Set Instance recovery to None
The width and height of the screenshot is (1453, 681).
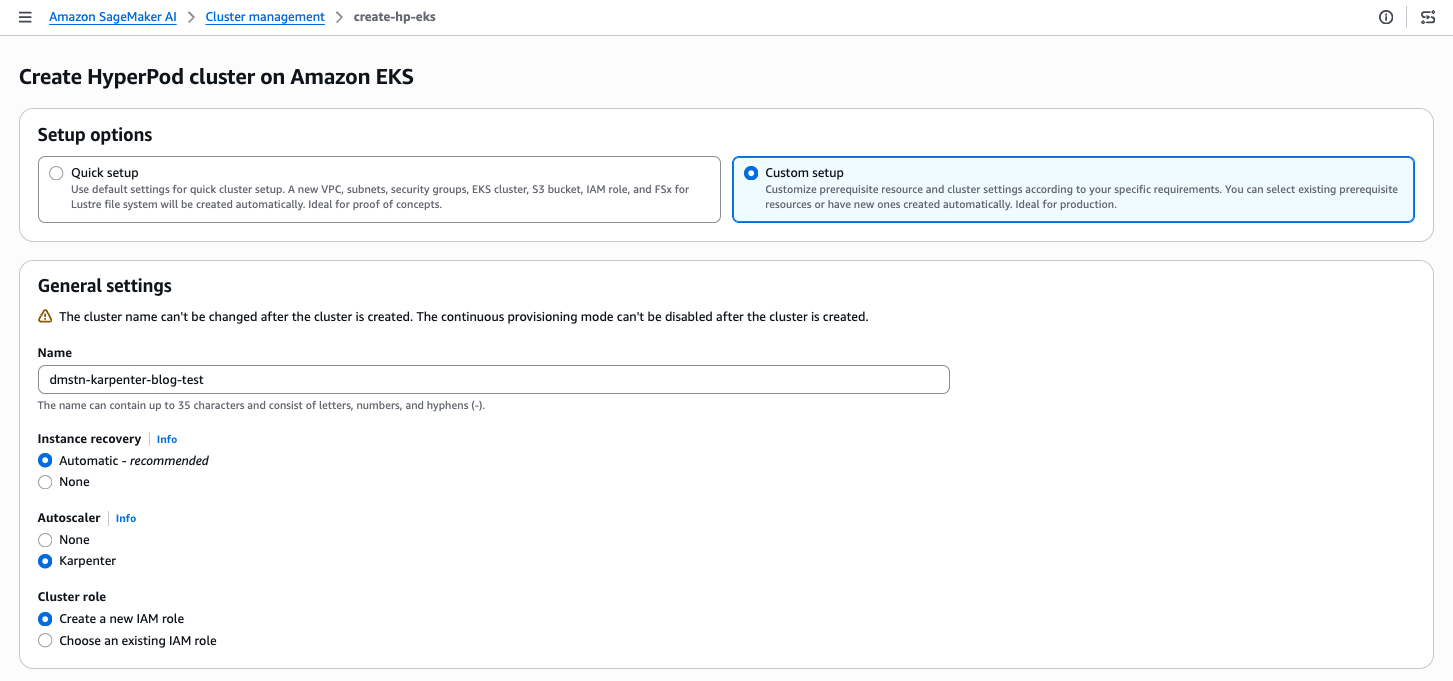click(45, 482)
